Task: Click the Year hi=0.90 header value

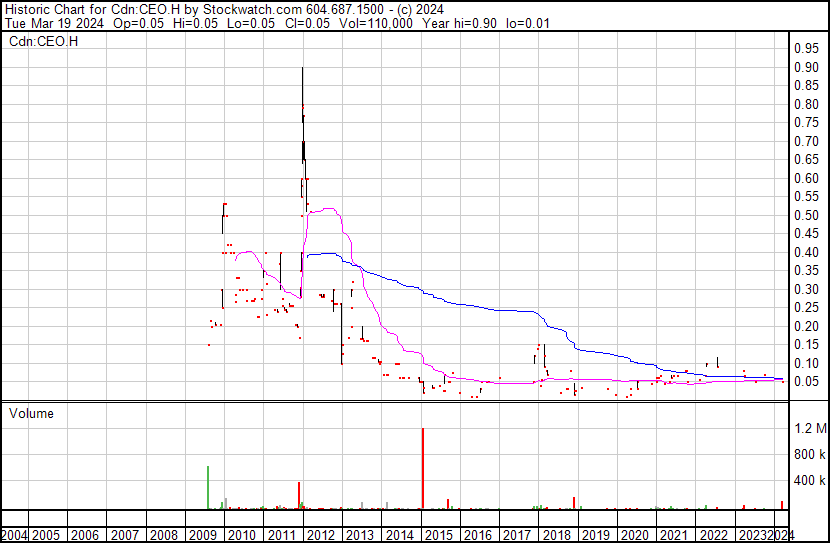Action: coord(460,24)
